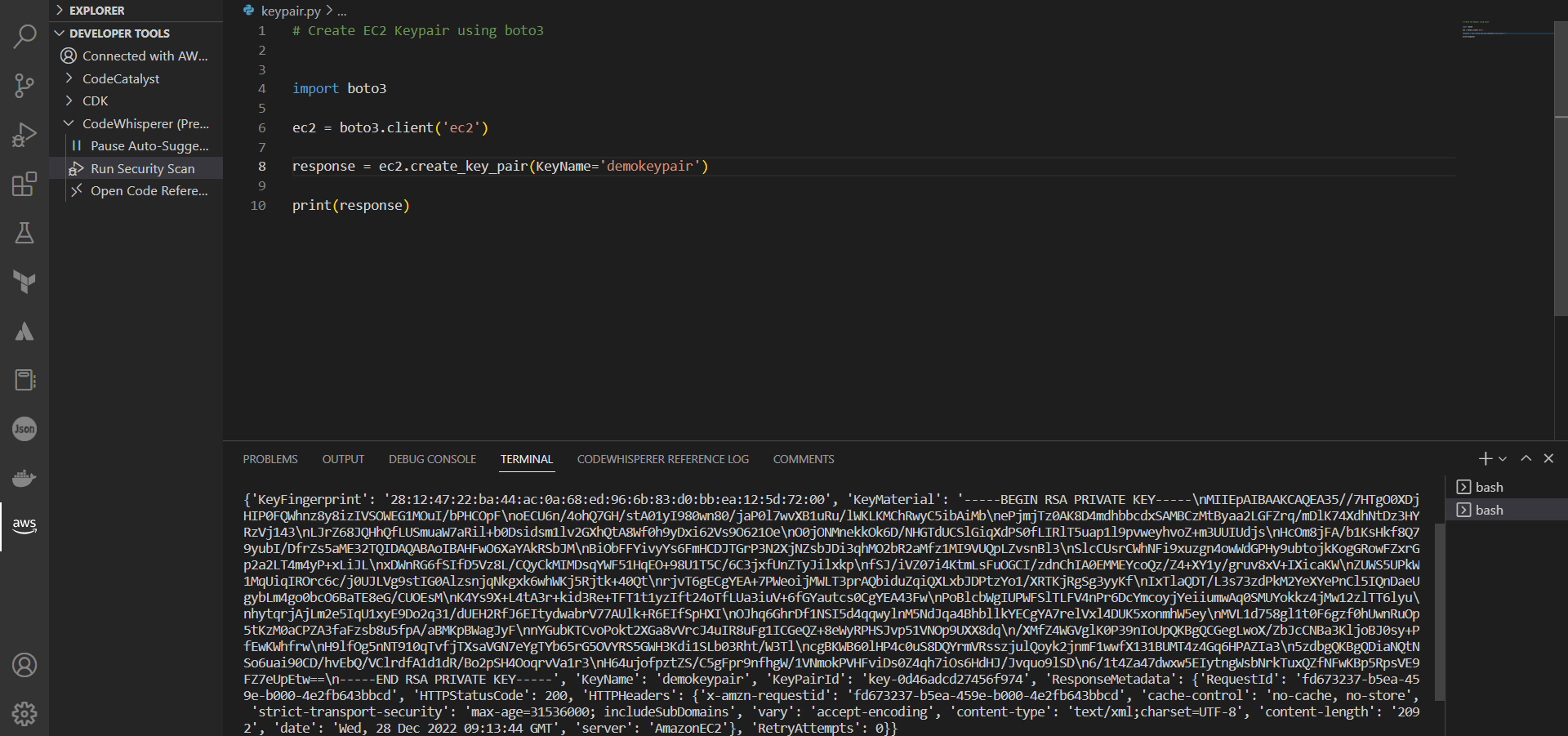The height and width of the screenshot is (736, 1568).
Task: Switch to the OUTPUT tab
Action: point(343,459)
